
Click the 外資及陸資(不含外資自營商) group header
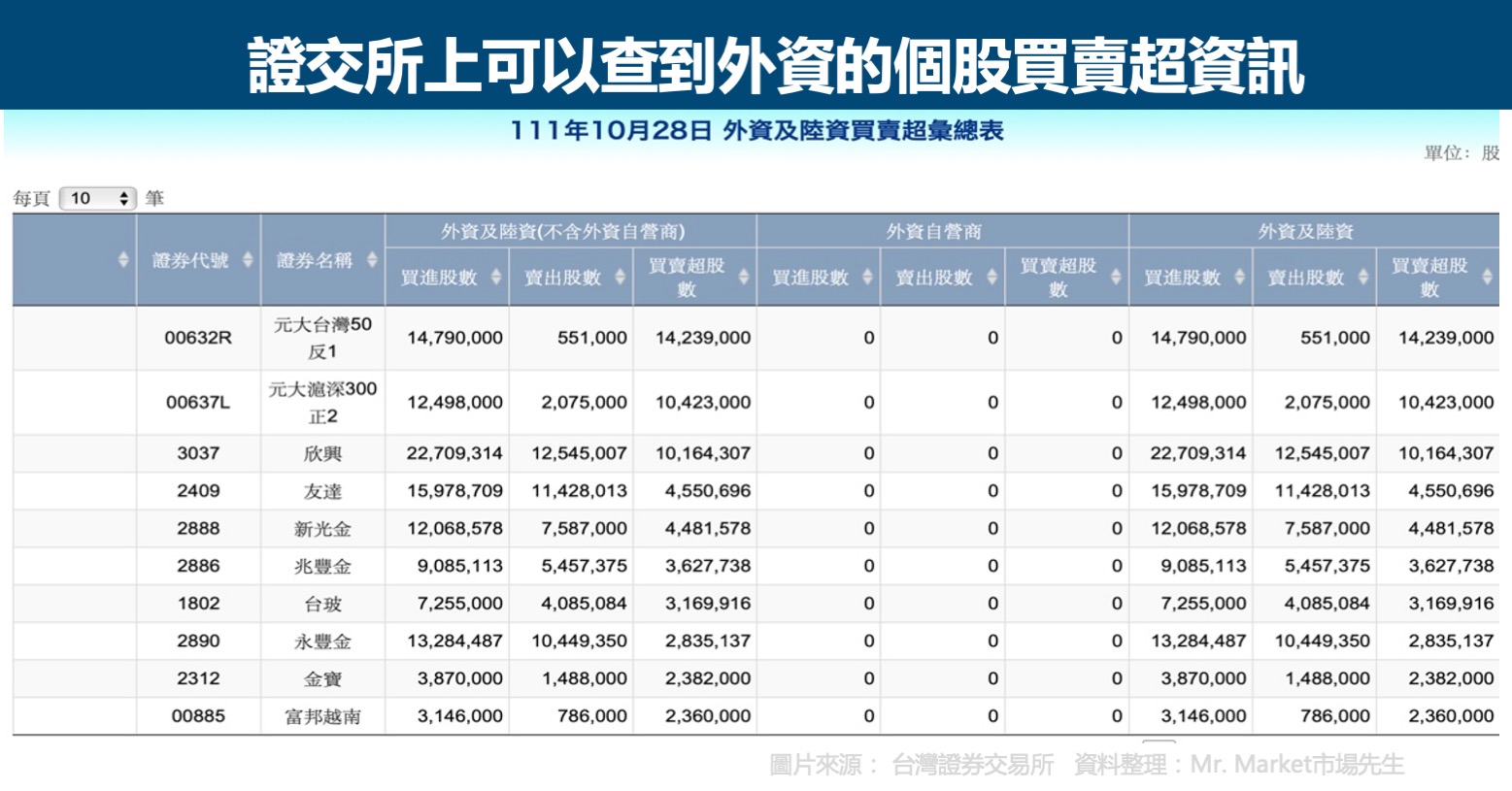coord(563,232)
